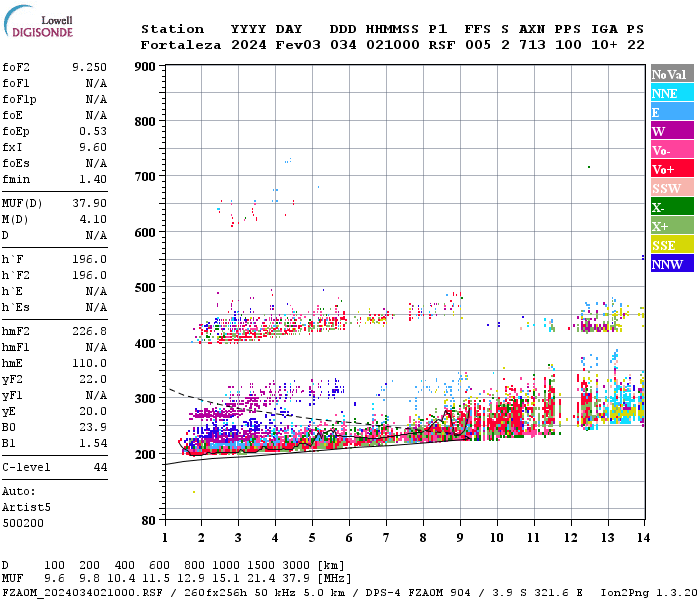700x600 pixels.
Task: Select the NNW dark blue legend swatch
Action: (672, 263)
